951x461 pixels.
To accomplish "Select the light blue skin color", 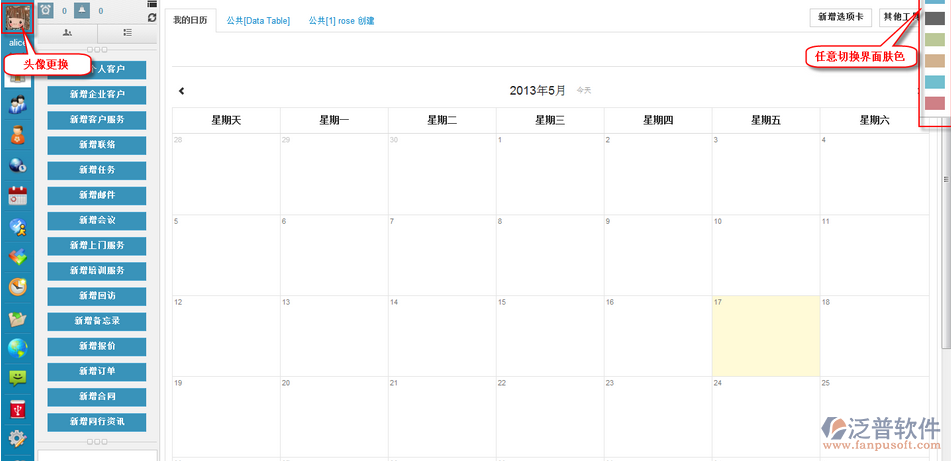I will click(x=934, y=82).
